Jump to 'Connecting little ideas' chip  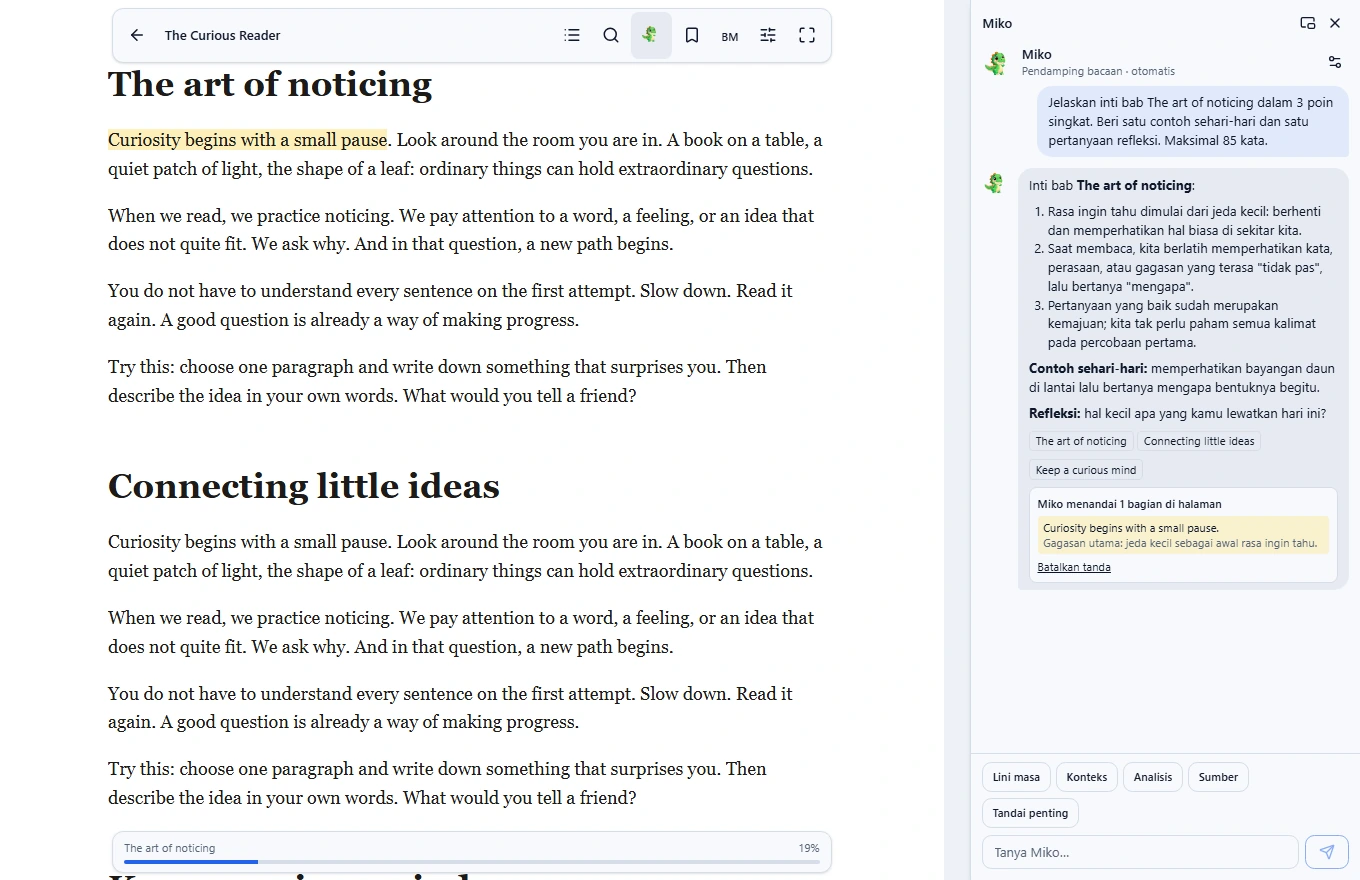[x=1199, y=441]
